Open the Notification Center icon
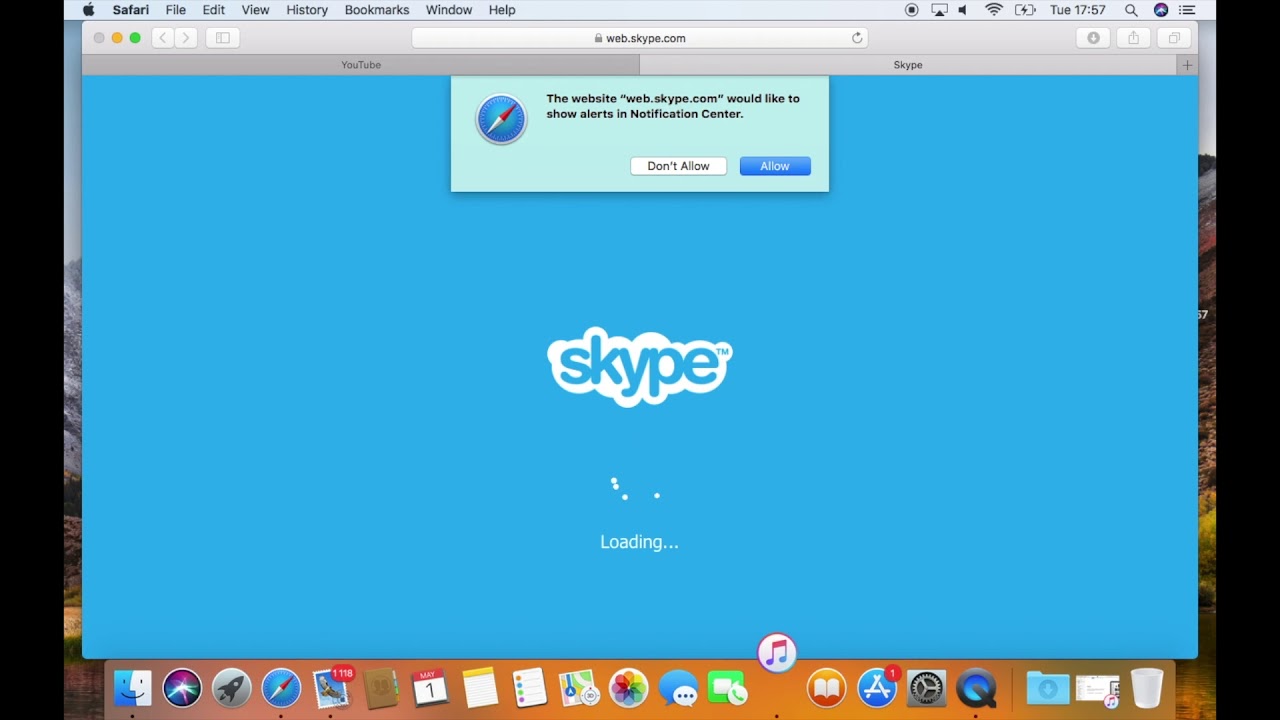This screenshot has height=720, width=1280. pyautogui.click(x=1187, y=10)
